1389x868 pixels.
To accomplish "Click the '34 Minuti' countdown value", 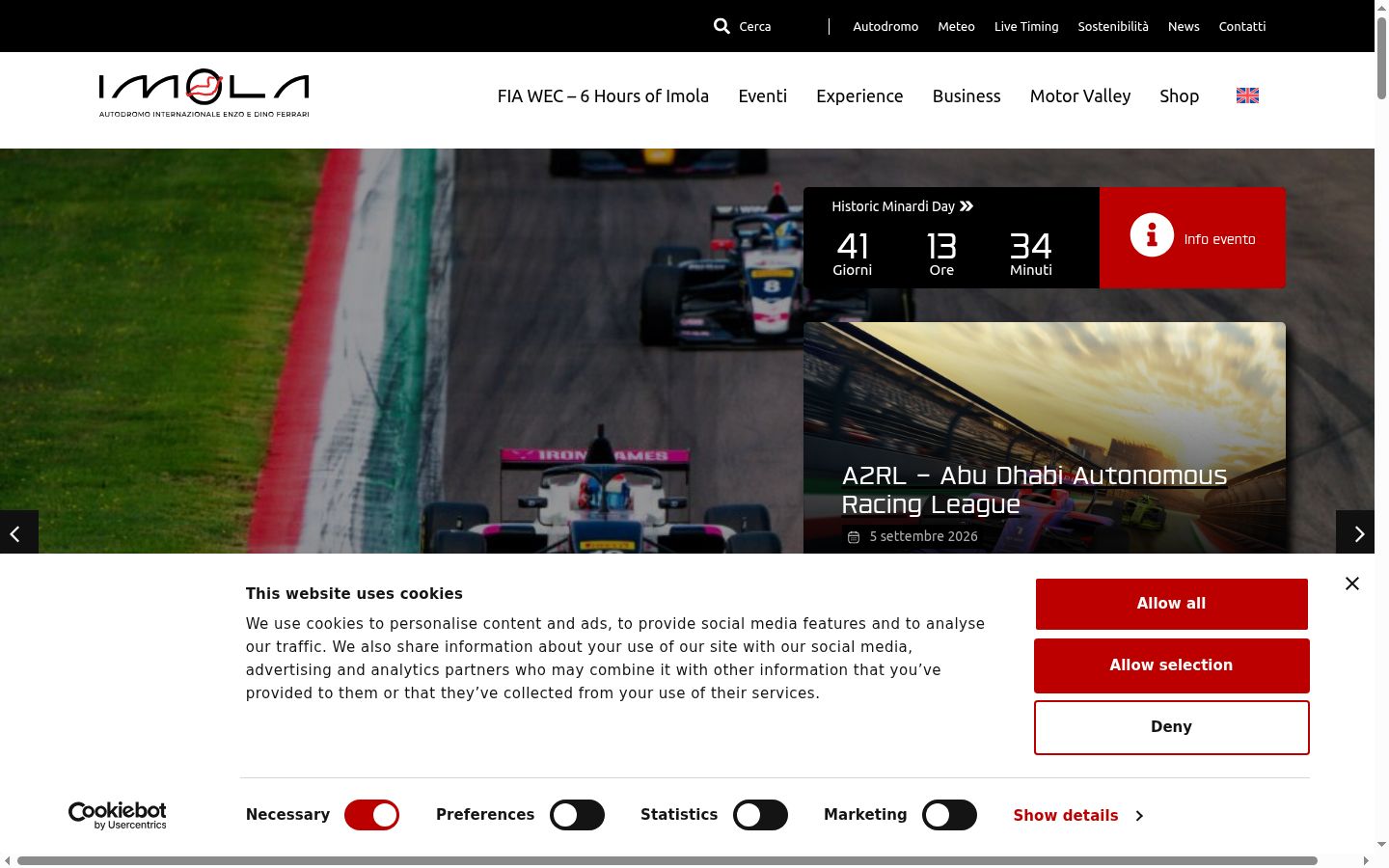I will (x=1031, y=254).
